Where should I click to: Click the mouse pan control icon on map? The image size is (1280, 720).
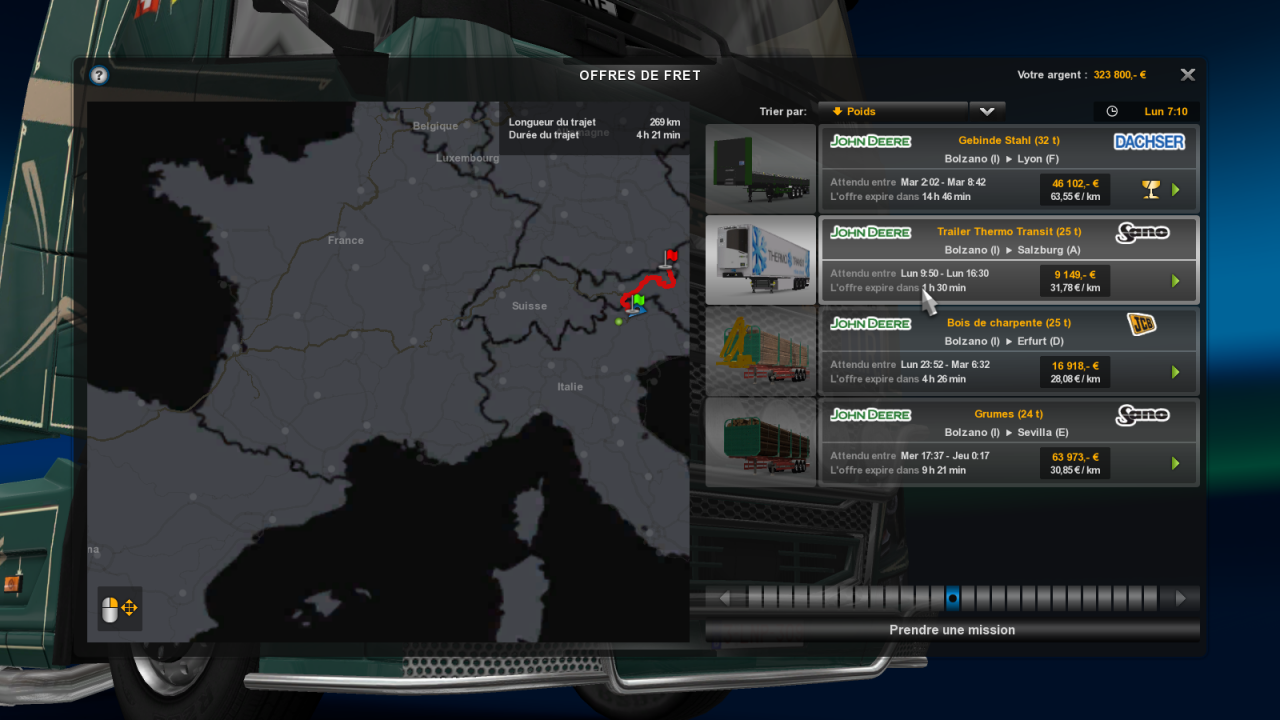(120, 608)
